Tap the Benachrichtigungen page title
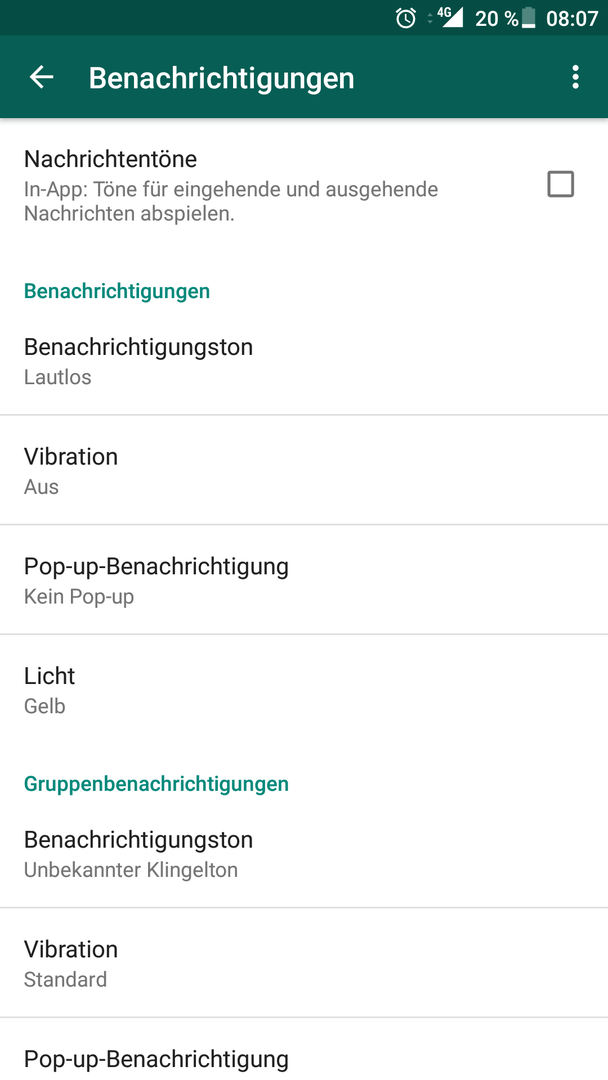This screenshot has height=1080, width=608. (222, 78)
